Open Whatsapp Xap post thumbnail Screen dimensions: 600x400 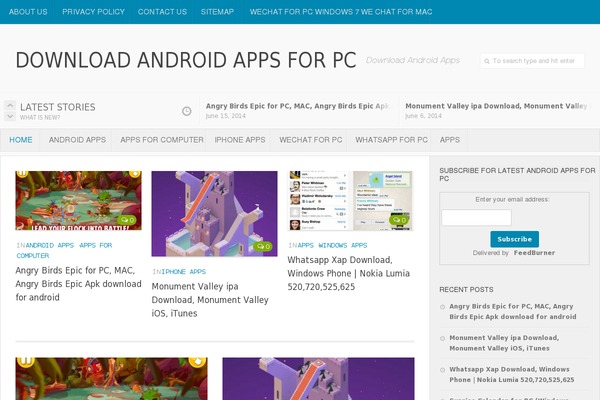(351, 201)
